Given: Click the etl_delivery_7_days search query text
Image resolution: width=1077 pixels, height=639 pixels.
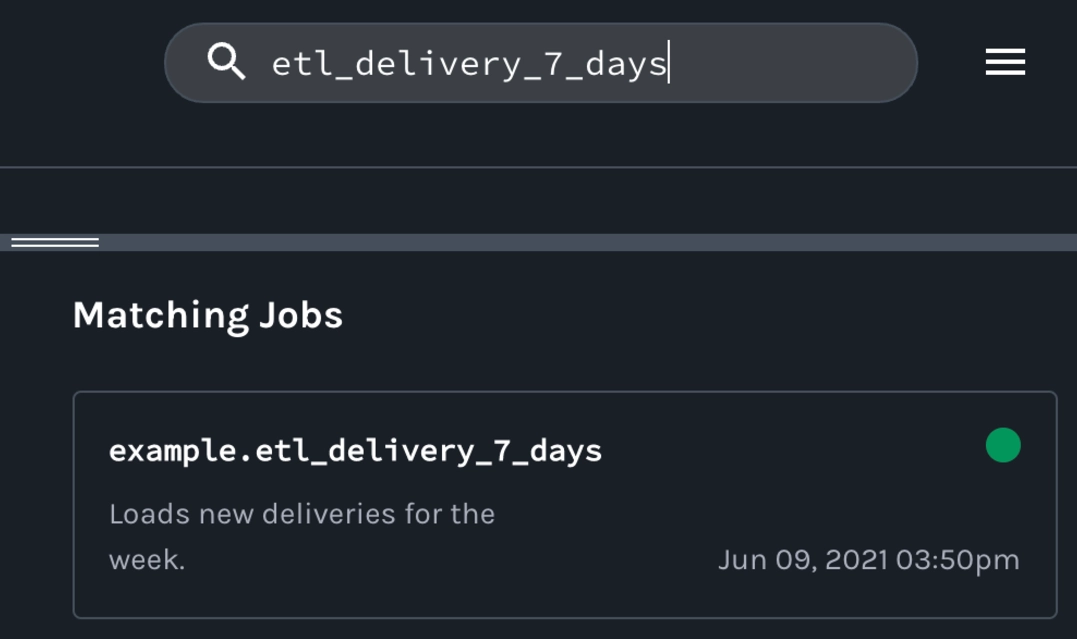Looking at the screenshot, I should pos(469,64).
